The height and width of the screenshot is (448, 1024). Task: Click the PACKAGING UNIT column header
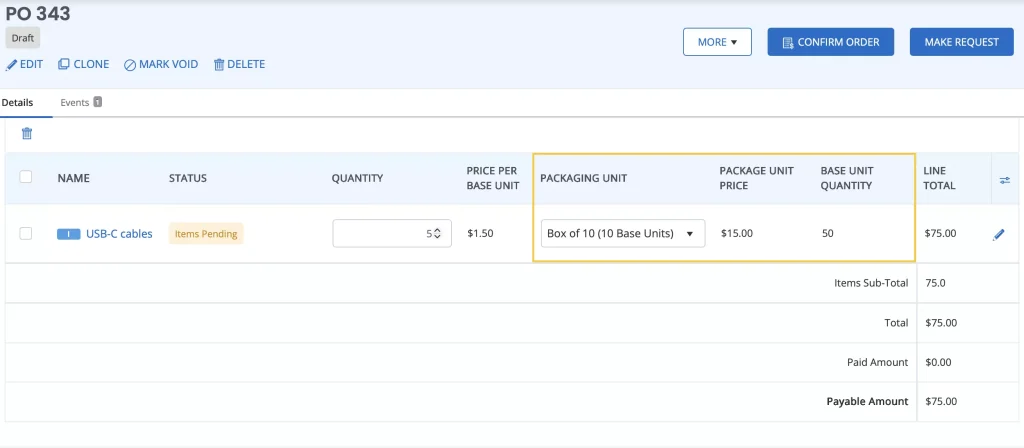[584, 178]
